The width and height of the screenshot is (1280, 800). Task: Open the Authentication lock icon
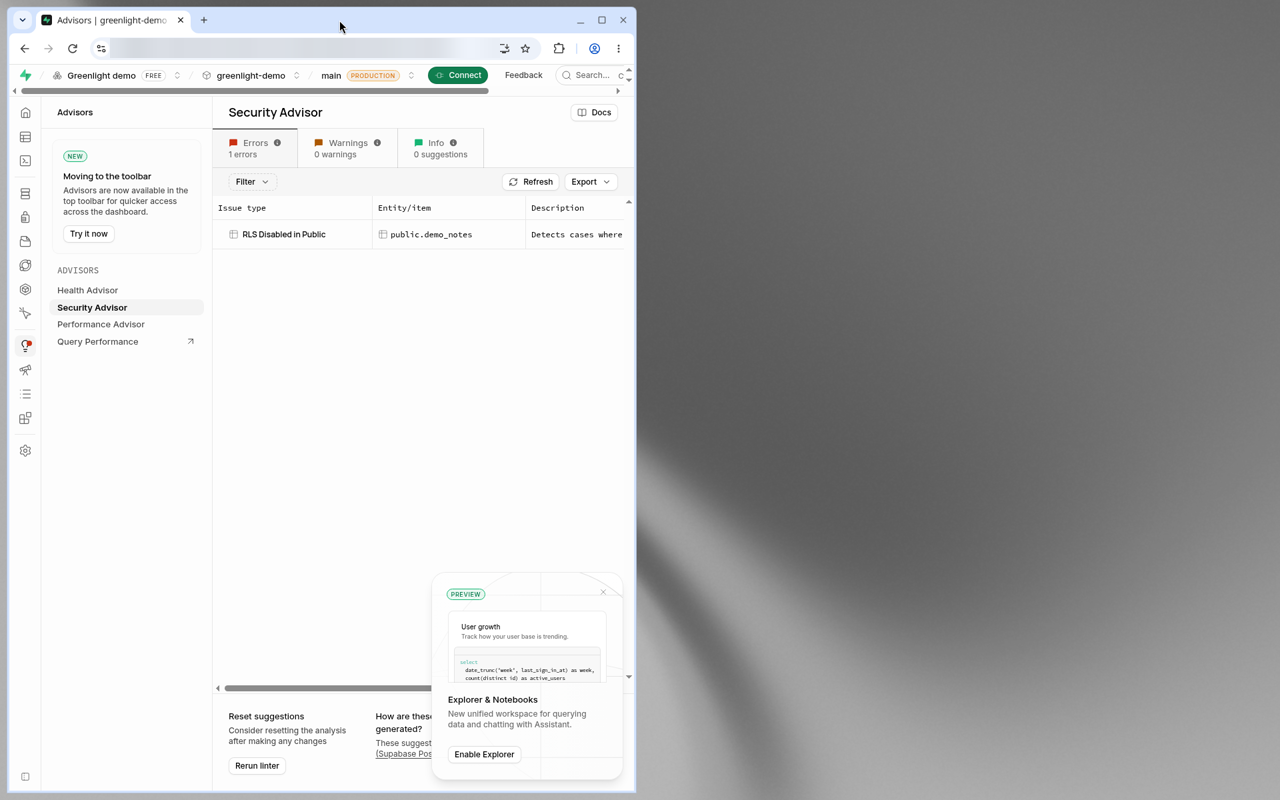[26, 217]
